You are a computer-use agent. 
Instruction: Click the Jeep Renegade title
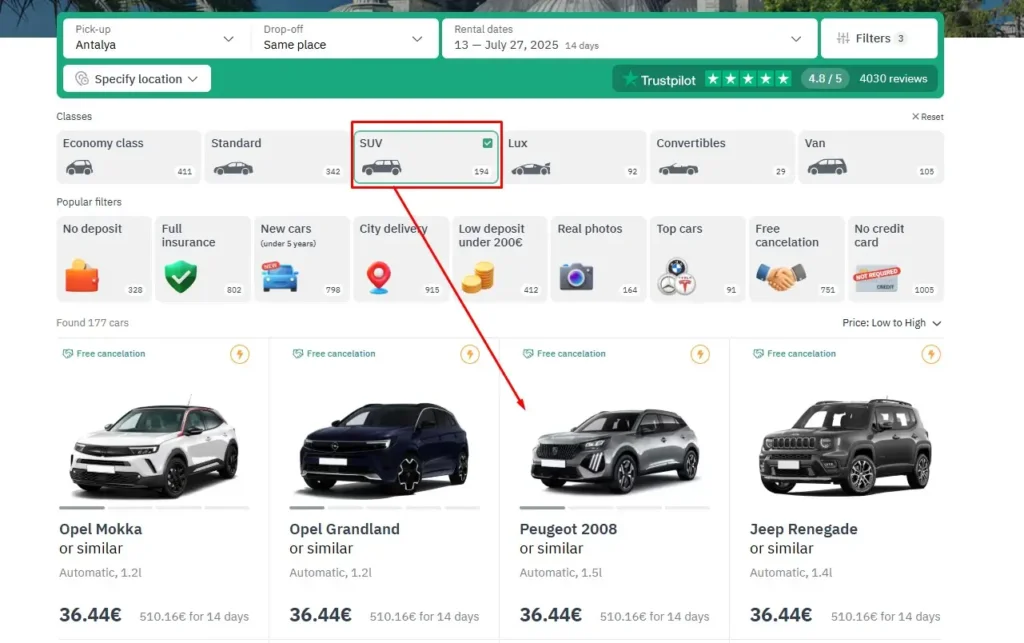(x=803, y=529)
